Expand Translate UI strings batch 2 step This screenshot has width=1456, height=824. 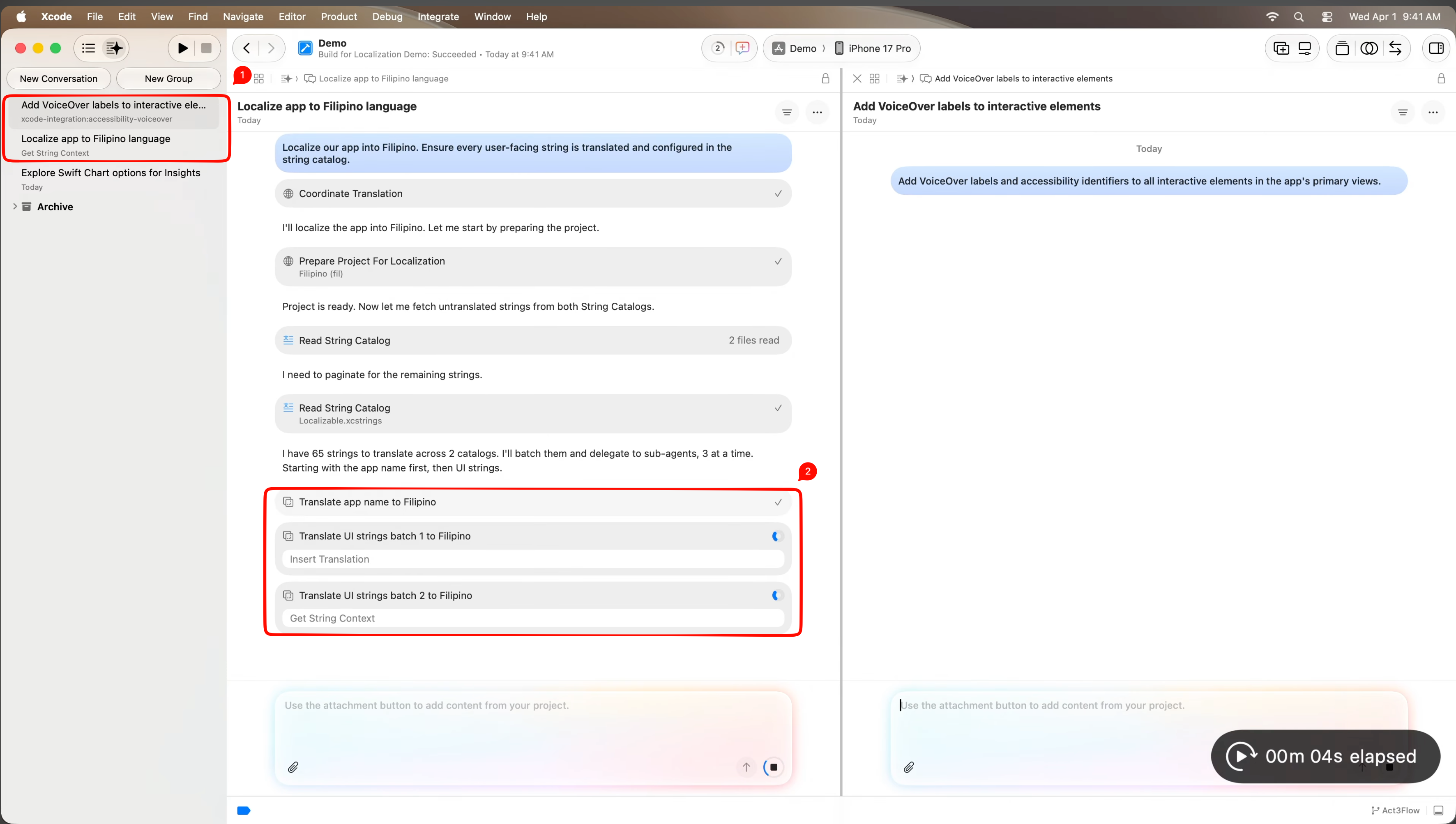click(533, 595)
